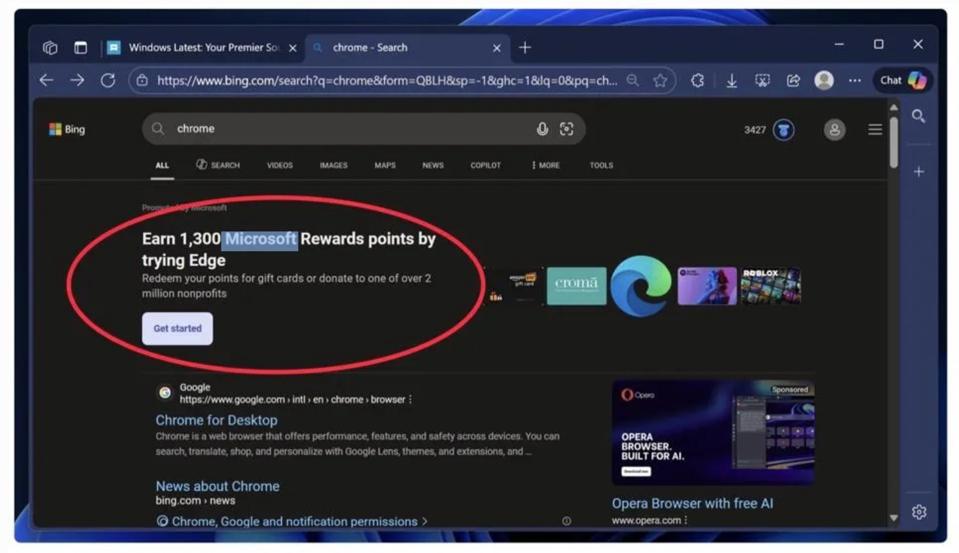The height and width of the screenshot is (553, 959).
Task: Click the sidebar plus icon
Action: (919, 172)
